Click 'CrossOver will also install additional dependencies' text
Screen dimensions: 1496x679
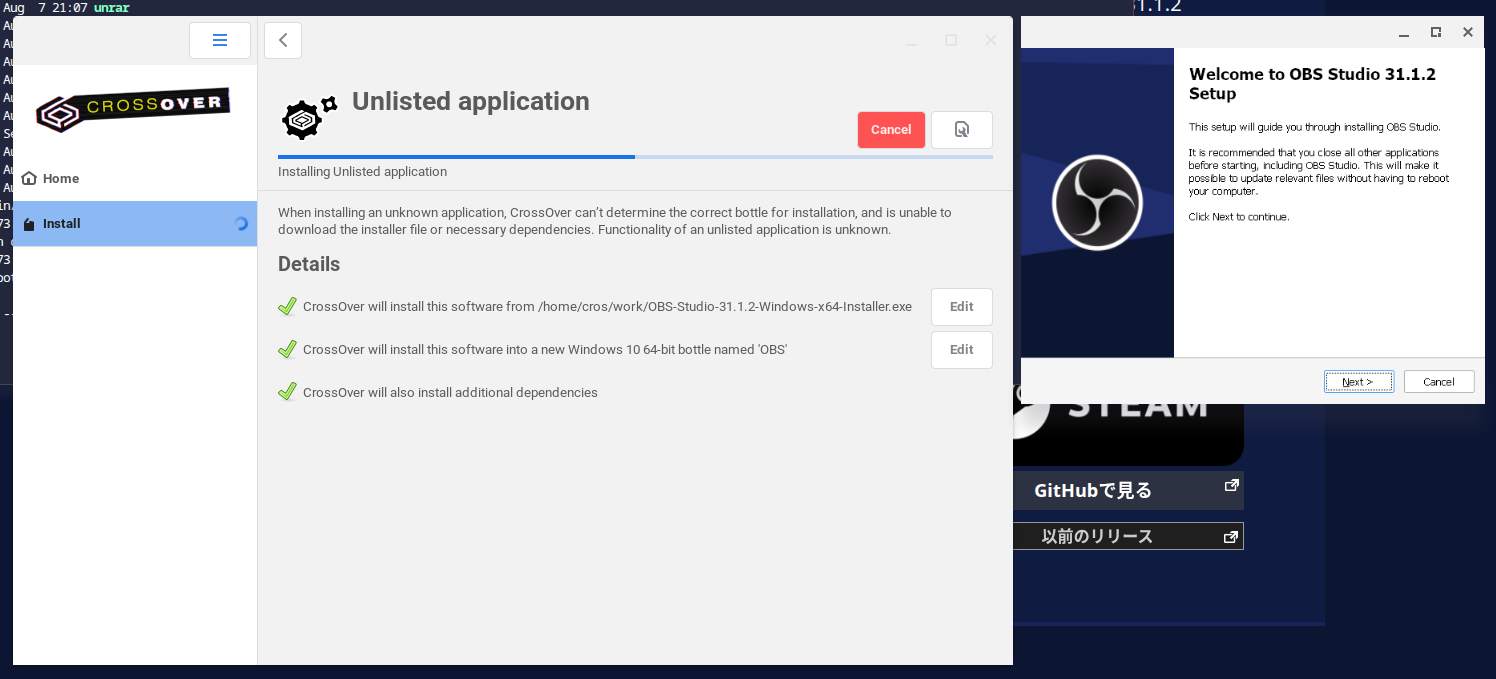click(x=450, y=393)
